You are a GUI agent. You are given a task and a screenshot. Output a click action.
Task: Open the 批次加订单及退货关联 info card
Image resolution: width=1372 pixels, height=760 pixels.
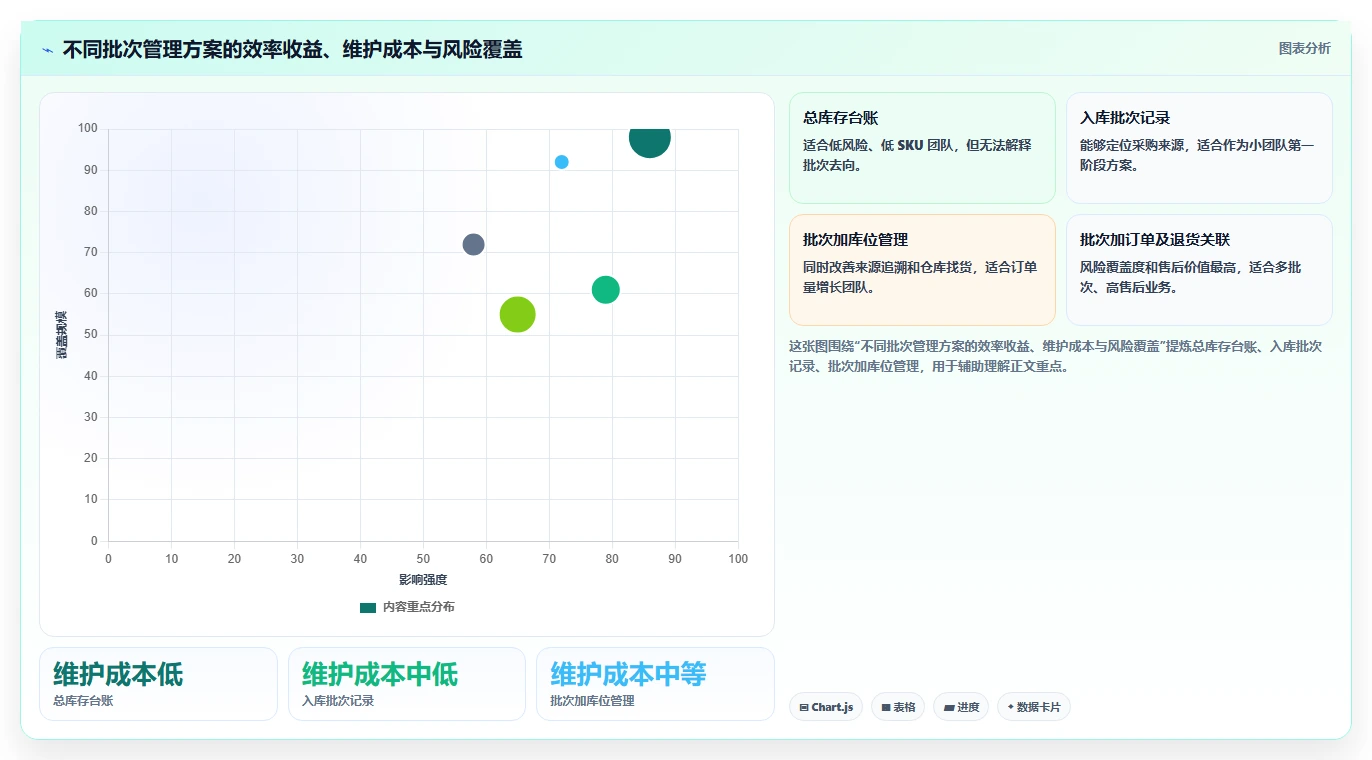point(1199,270)
